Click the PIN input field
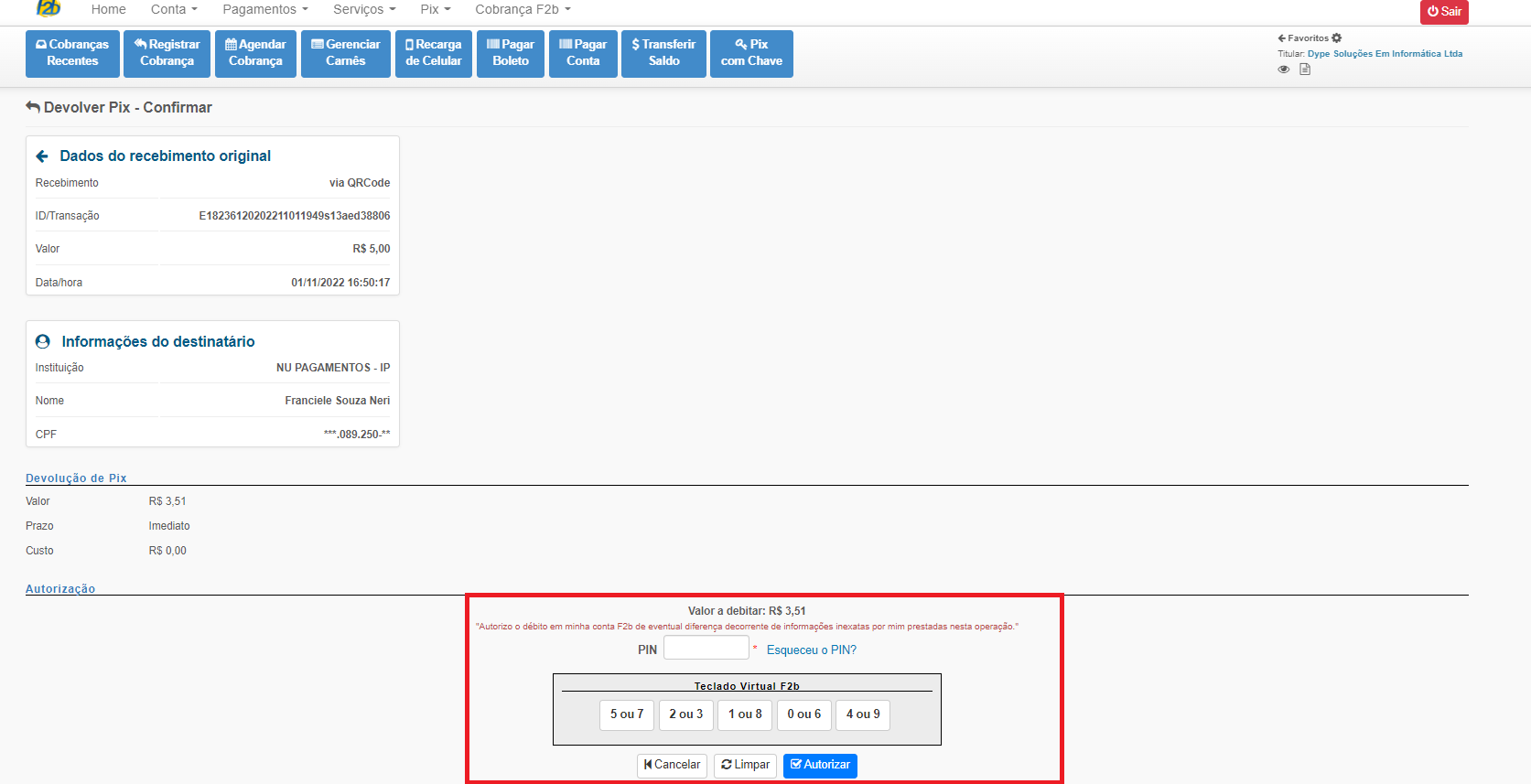This screenshot has height=784, width=1531. pos(706,648)
